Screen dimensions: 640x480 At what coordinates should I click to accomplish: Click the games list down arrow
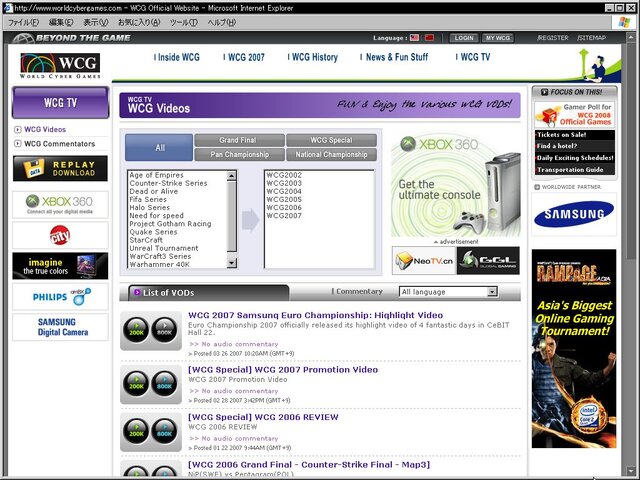tap(231, 263)
